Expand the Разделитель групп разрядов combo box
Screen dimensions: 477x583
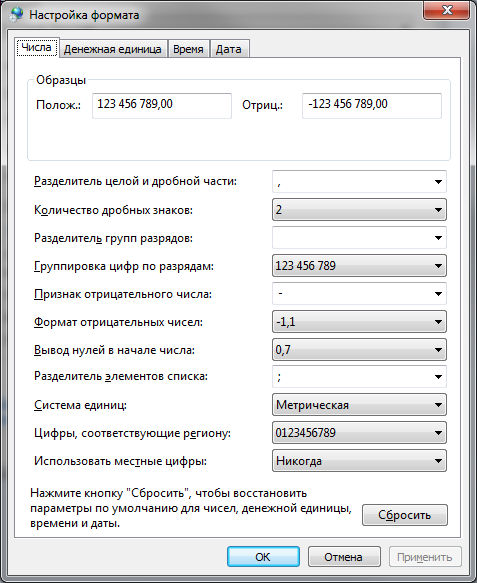[x=359, y=238]
